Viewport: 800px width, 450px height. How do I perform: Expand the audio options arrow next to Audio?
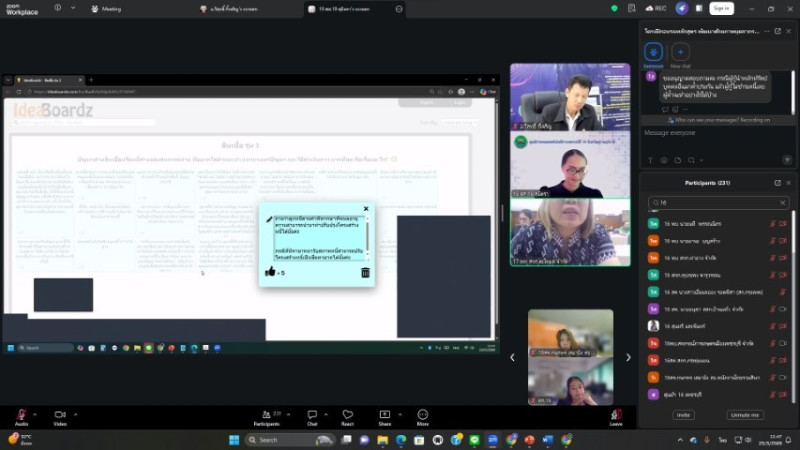(36, 411)
